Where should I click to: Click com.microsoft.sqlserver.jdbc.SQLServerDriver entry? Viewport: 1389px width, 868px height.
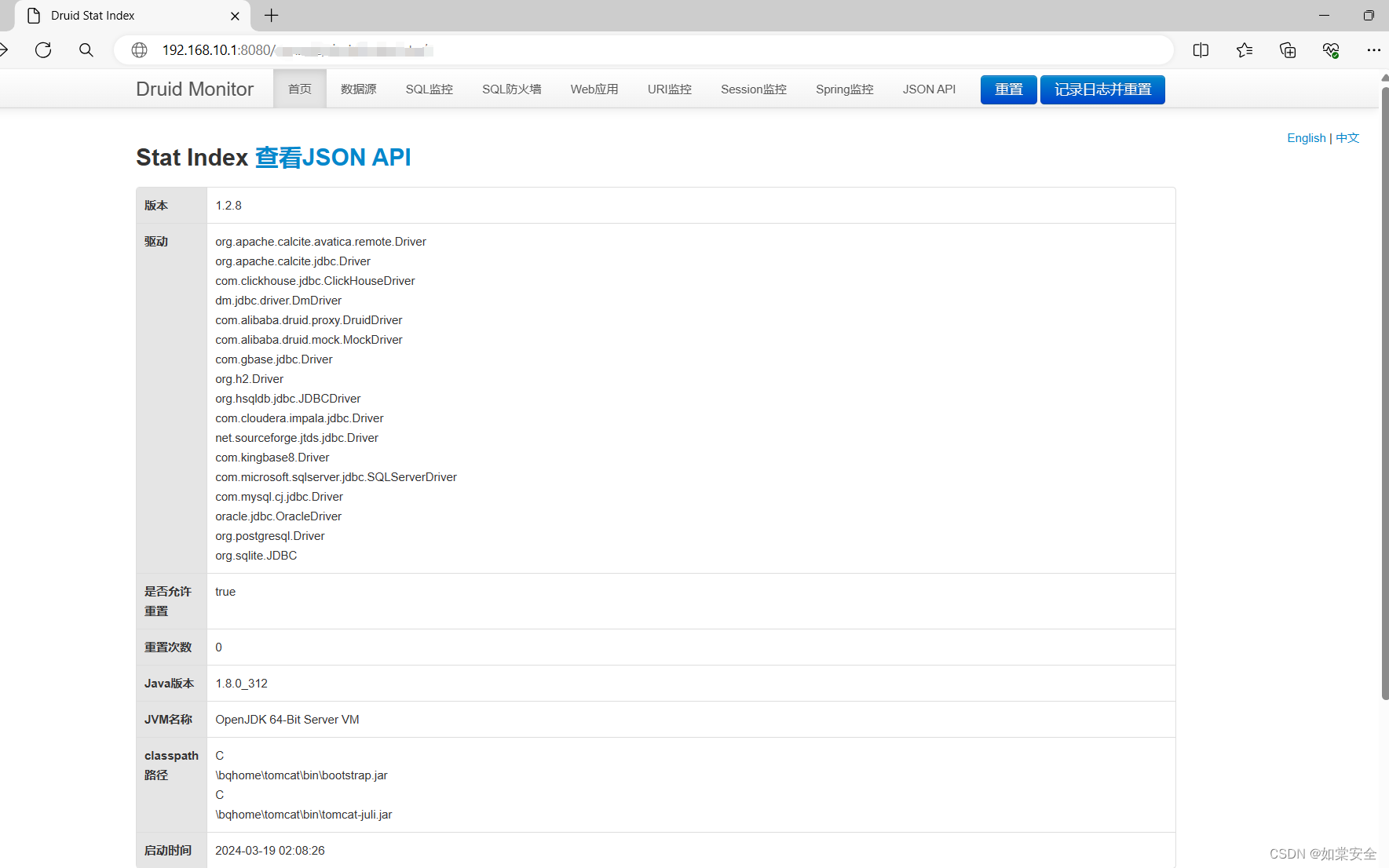tap(336, 477)
